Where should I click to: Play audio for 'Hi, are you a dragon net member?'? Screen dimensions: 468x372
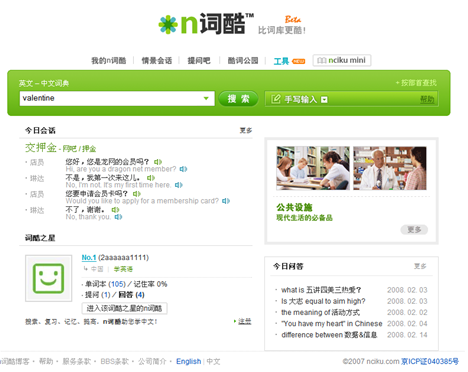point(183,169)
